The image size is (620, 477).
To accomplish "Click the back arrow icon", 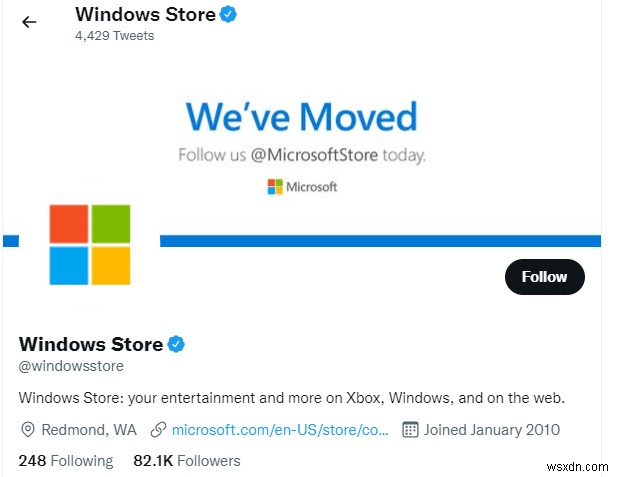I will pos(29,22).
